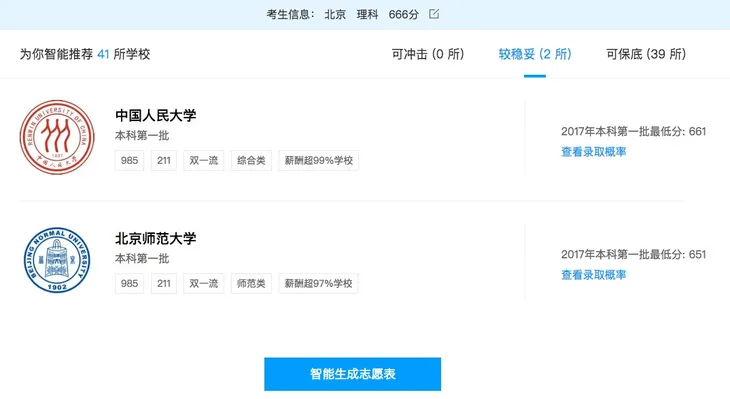This screenshot has height=399, width=730.
Task: Click 本科第一批 under 北京师范大学
Action: click(142, 258)
